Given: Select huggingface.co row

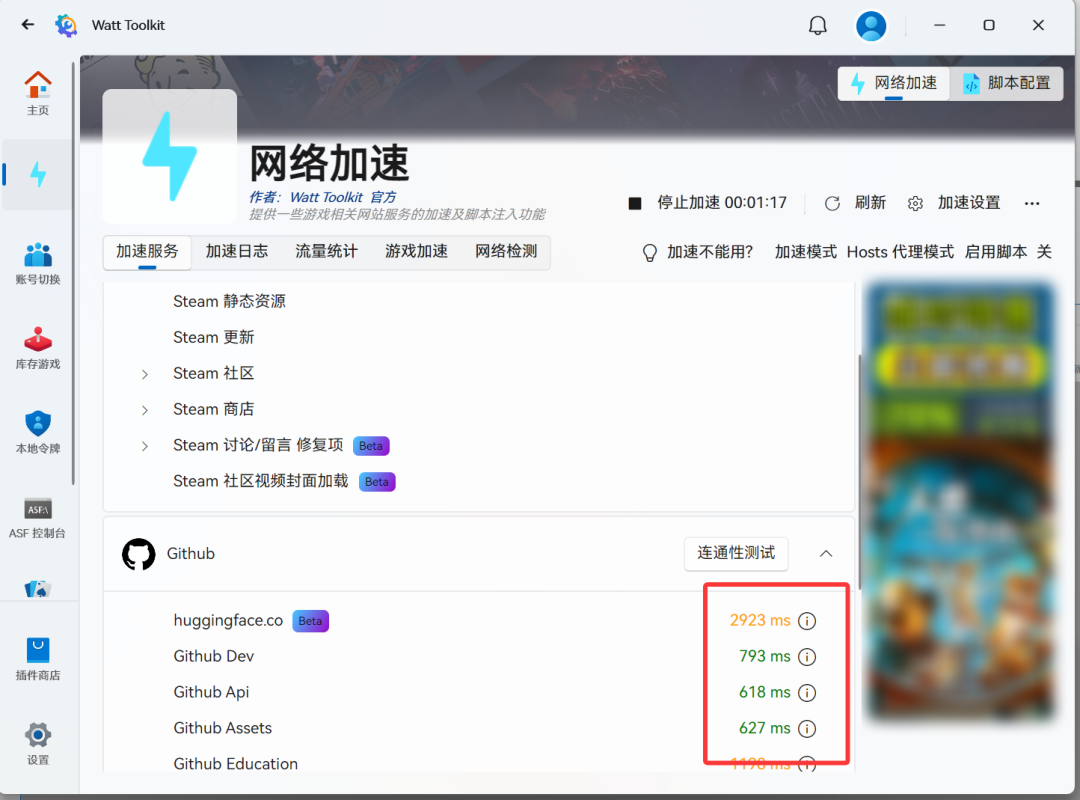Looking at the screenshot, I should 479,621.
